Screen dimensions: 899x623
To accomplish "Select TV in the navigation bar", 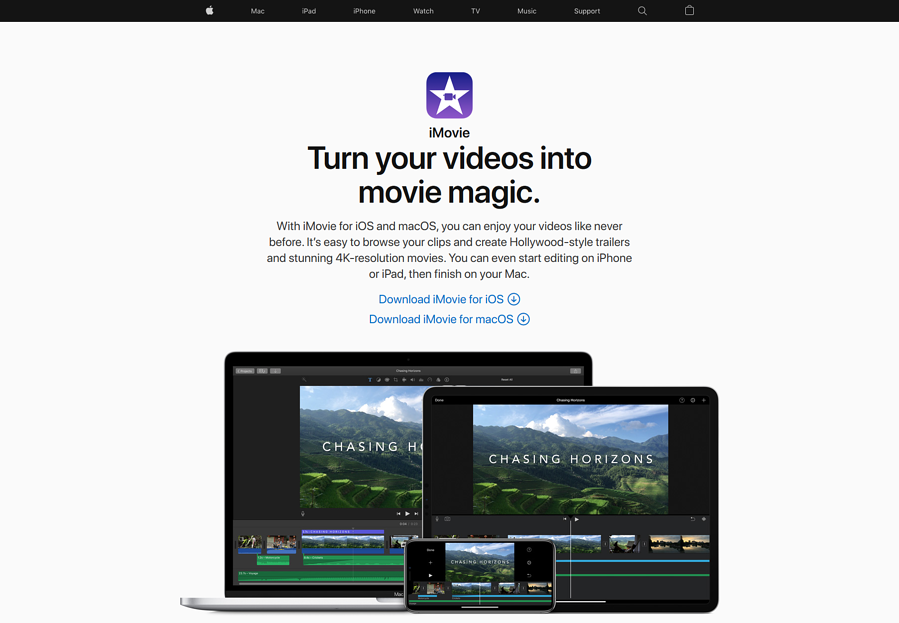I will click(x=475, y=11).
